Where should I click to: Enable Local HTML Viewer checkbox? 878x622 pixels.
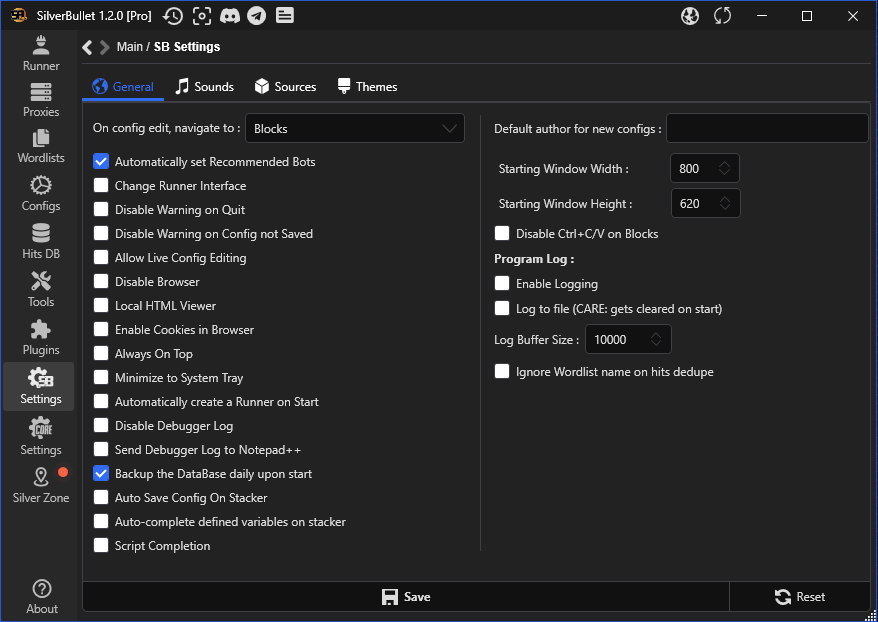coord(101,306)
